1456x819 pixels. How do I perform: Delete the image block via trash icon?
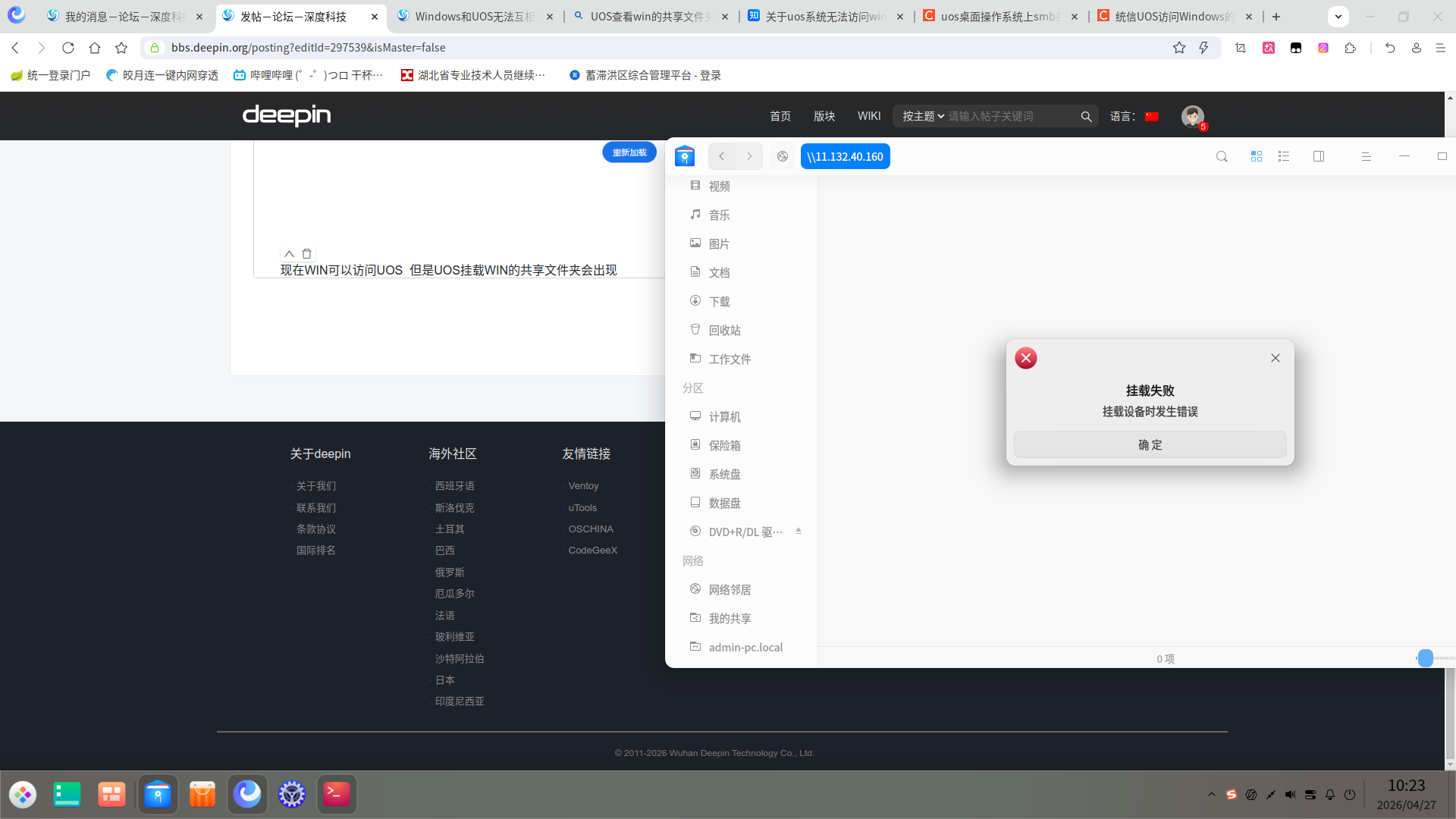[307, 254]
